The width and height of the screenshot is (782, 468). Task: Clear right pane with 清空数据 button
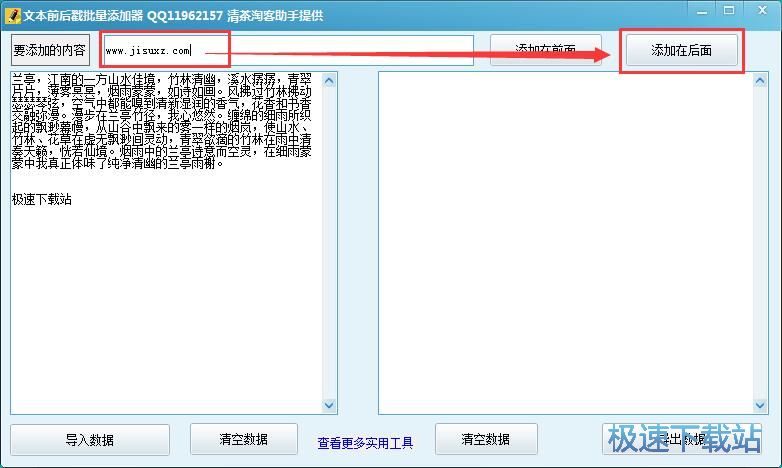tap(486, 439)
